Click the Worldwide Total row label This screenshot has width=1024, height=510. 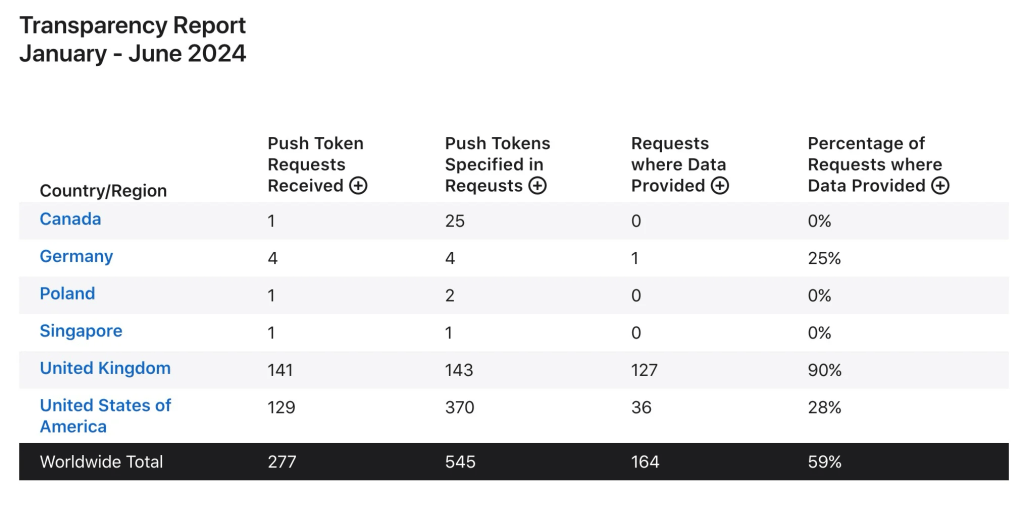[101, 462]
